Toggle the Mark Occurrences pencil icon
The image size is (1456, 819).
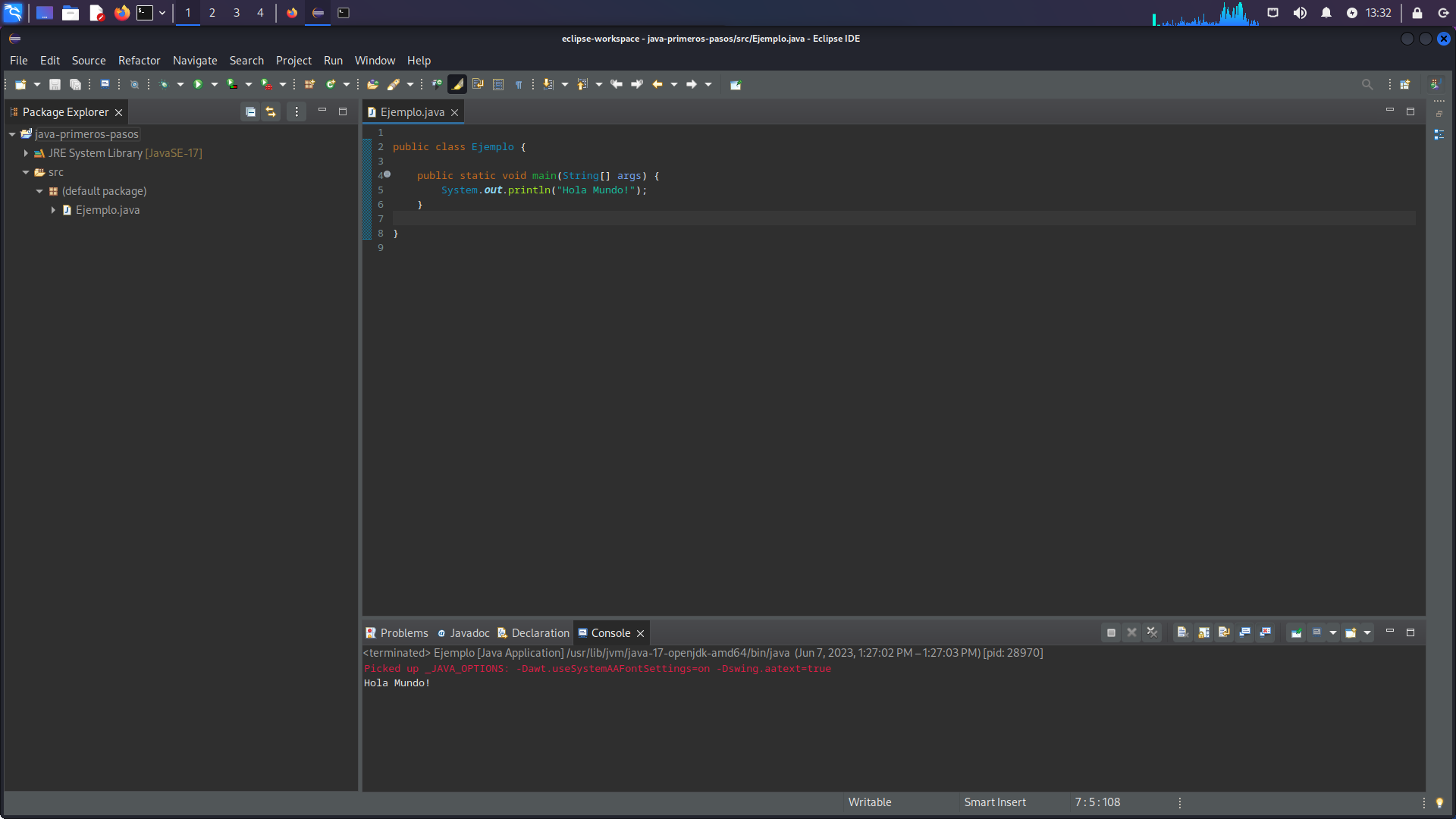[x=457, y=84]
